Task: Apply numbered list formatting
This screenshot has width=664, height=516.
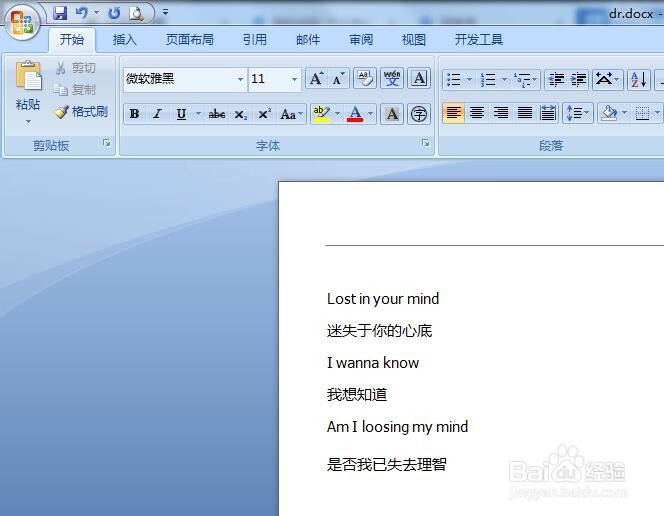Action: pos(488,79)
